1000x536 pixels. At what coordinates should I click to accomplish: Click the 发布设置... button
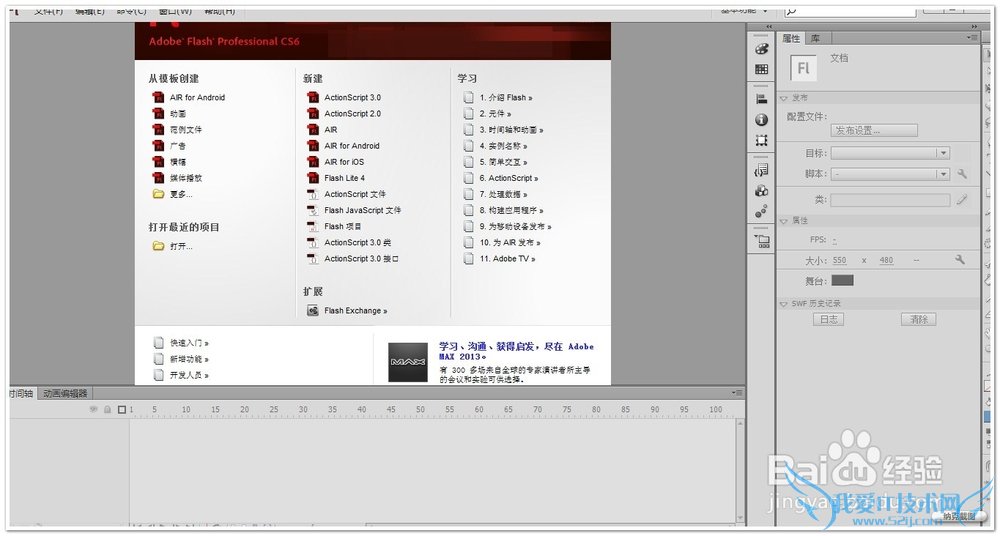(x=874, y=130)
